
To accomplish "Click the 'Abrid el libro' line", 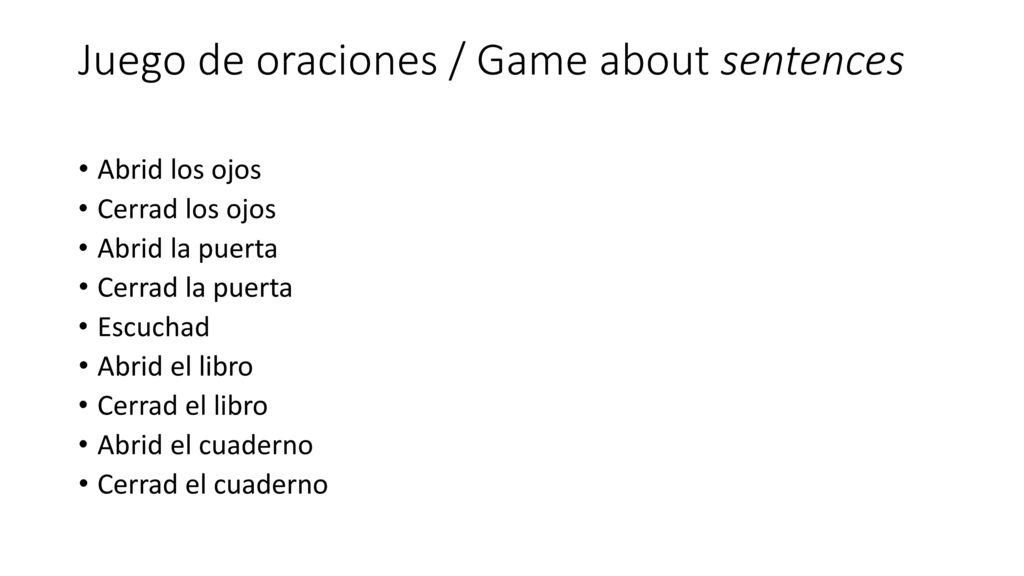I will pos(175,366).
